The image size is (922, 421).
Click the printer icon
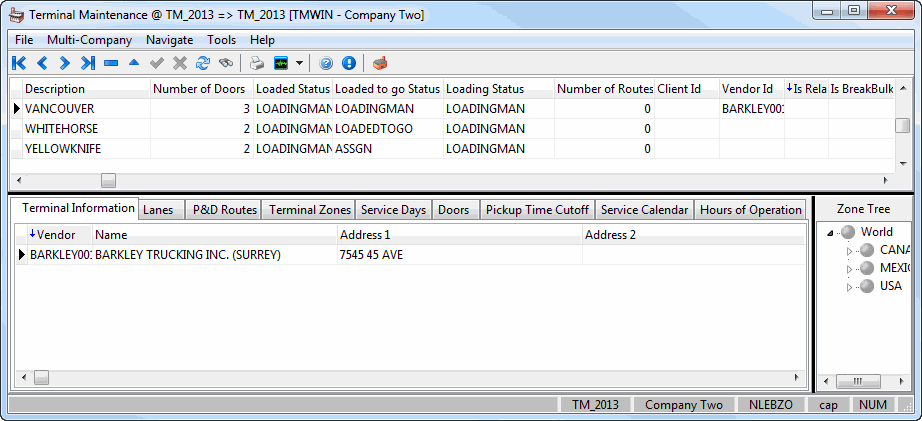point(257,63)
